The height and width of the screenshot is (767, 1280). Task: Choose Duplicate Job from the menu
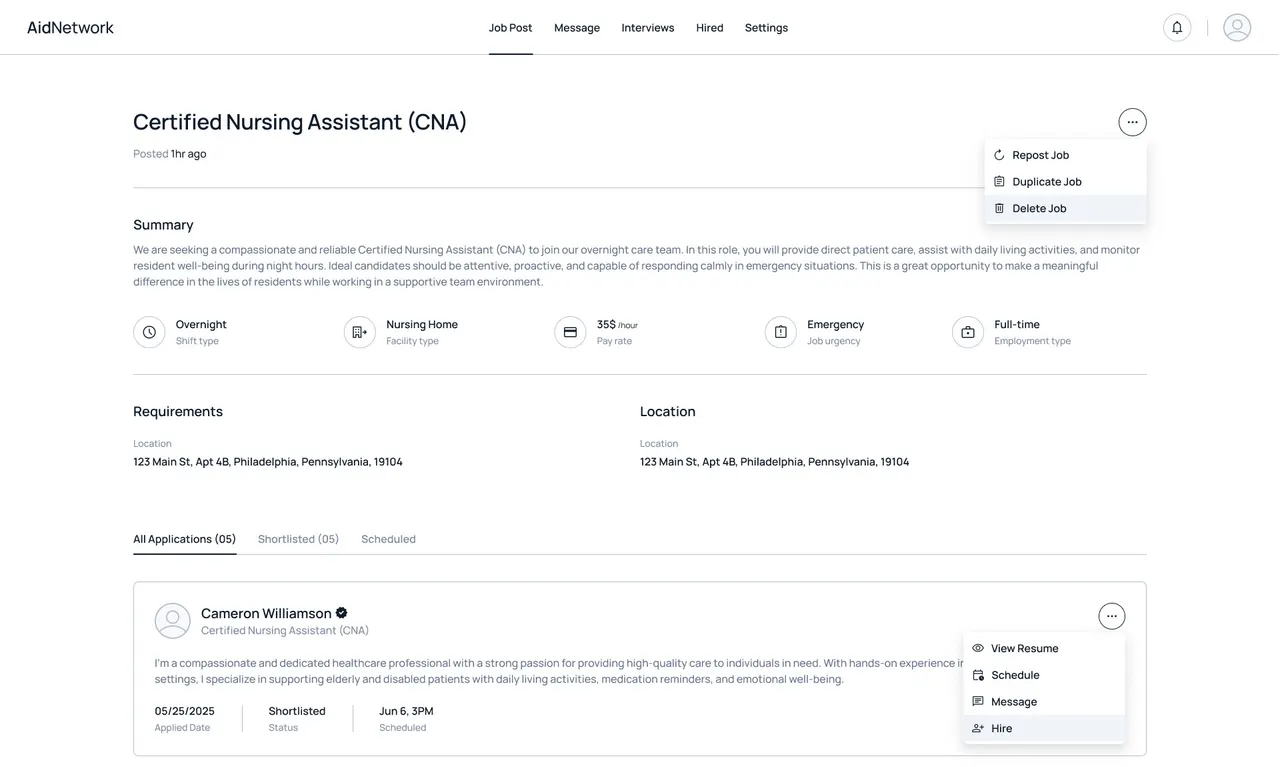click(x=1065, y=181)
